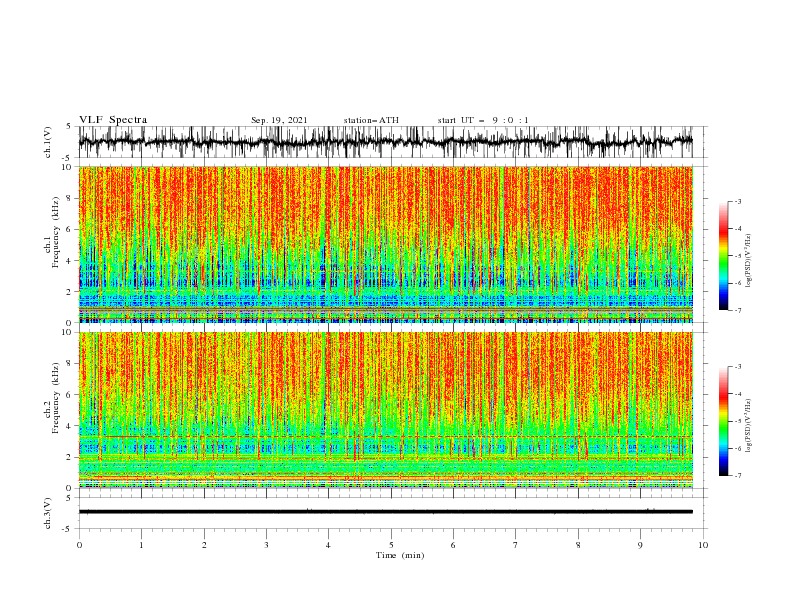Viewport: 792px width, 612px height.
Task: Click the "-7" label on ch.1 color scale
Action: tap(738, 310)
